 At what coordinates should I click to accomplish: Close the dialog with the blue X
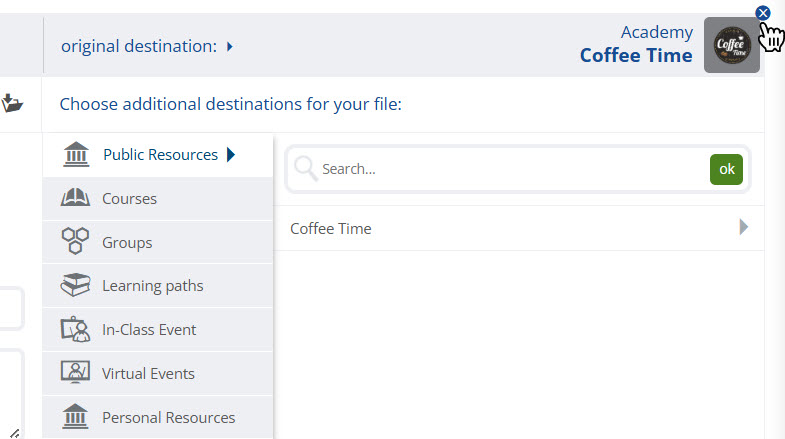point(763,13)
